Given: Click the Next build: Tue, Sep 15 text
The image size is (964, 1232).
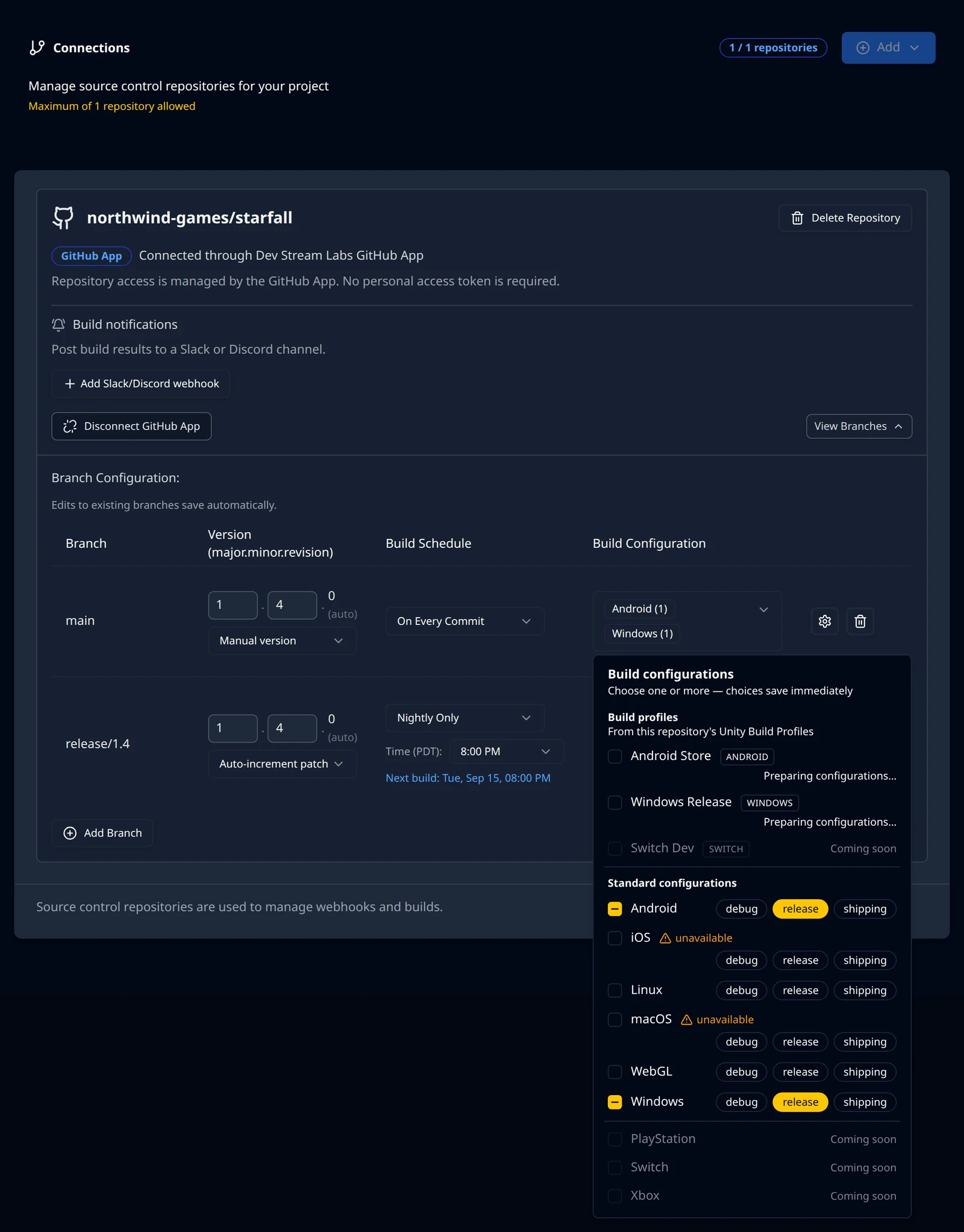Looking at the screenshot, I should [x=468, y=778].
